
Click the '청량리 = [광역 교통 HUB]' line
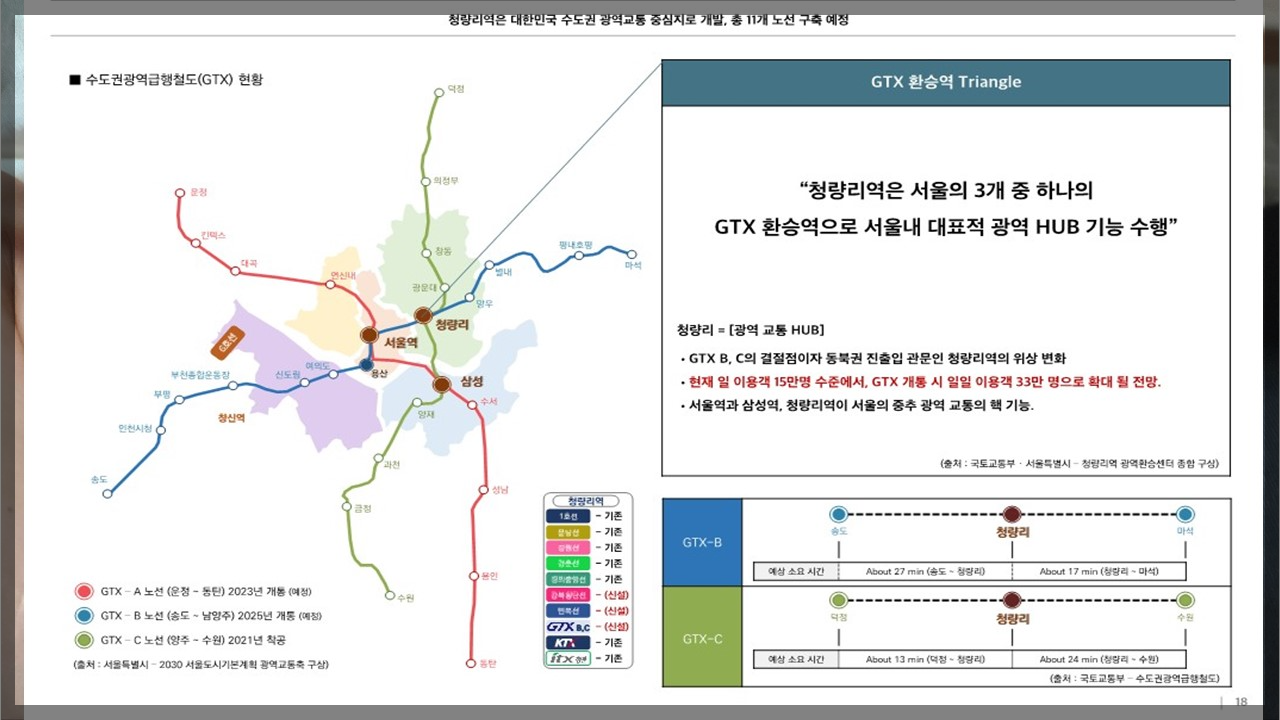(x=750, y=330)
